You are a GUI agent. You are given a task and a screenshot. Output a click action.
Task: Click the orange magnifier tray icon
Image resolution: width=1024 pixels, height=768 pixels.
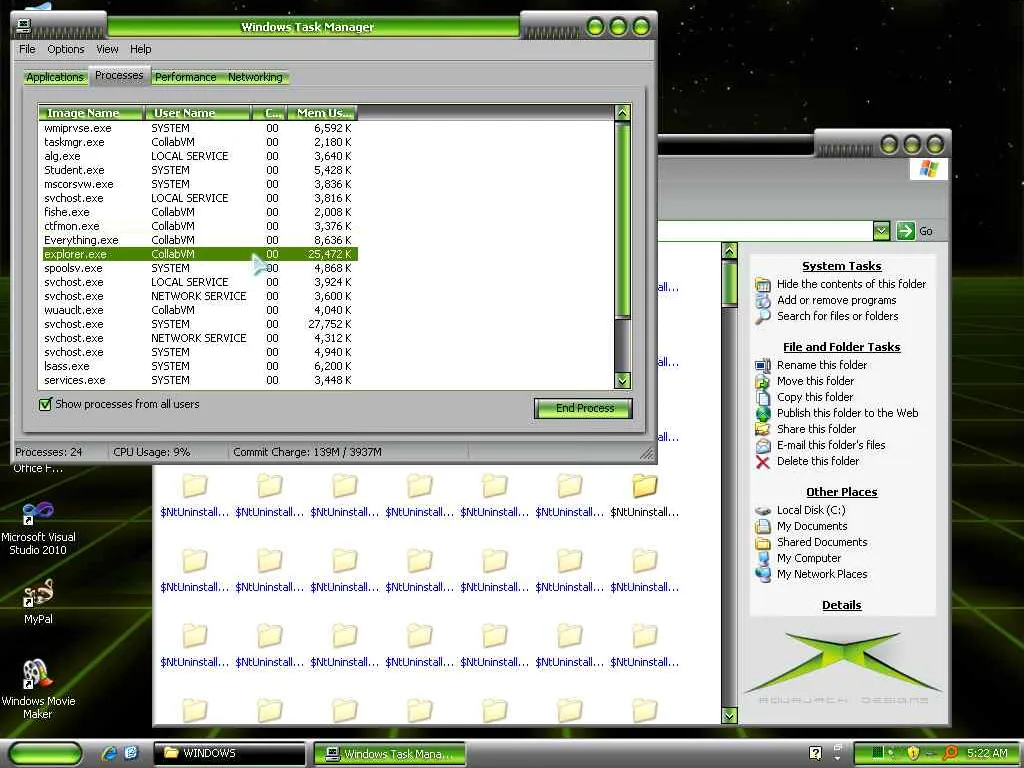pyautogui.click(x=950, y=753)
